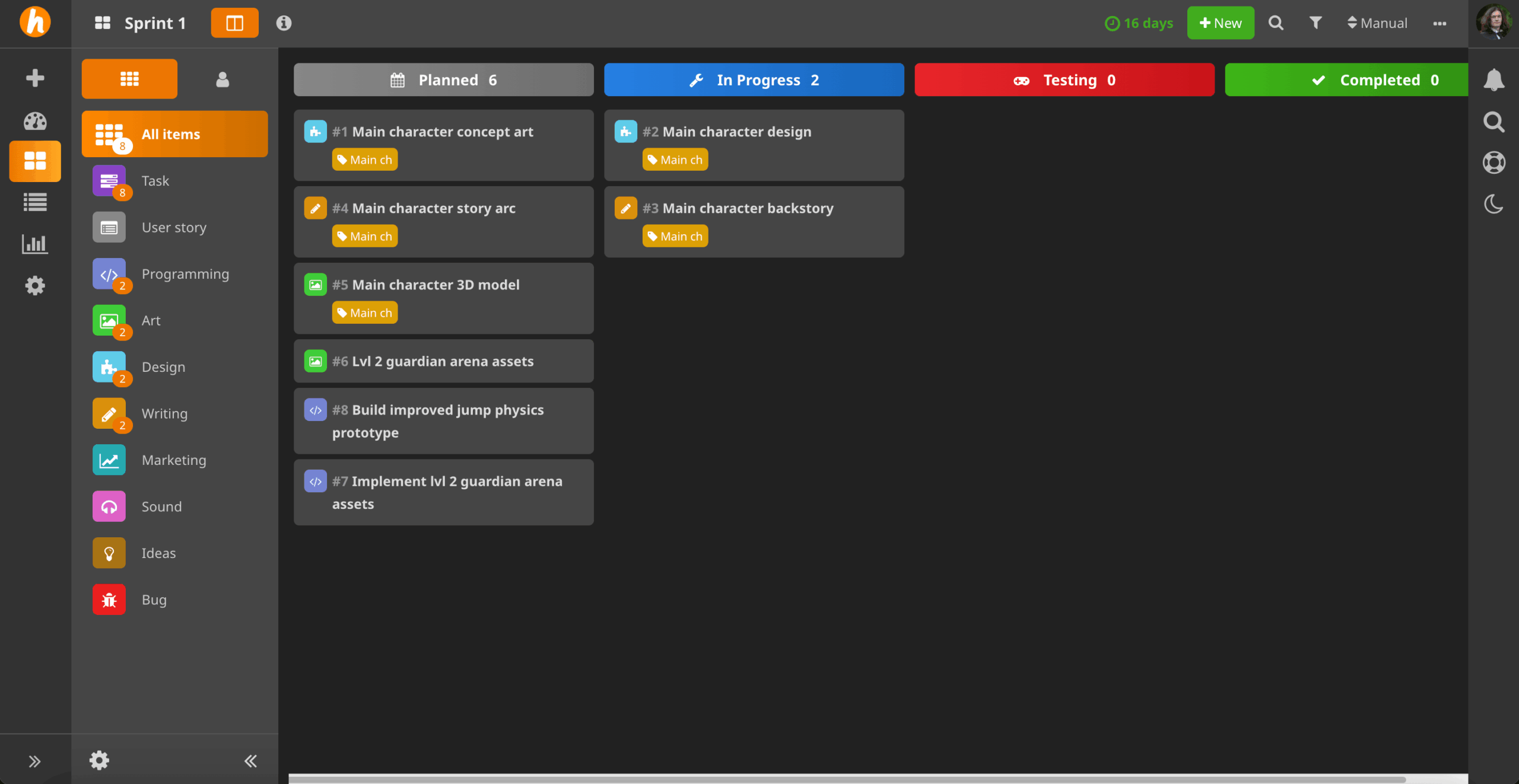Click the help lifebuoy icon
Viewport: 1519px width, 784px height.
(x=1493, y=162)
